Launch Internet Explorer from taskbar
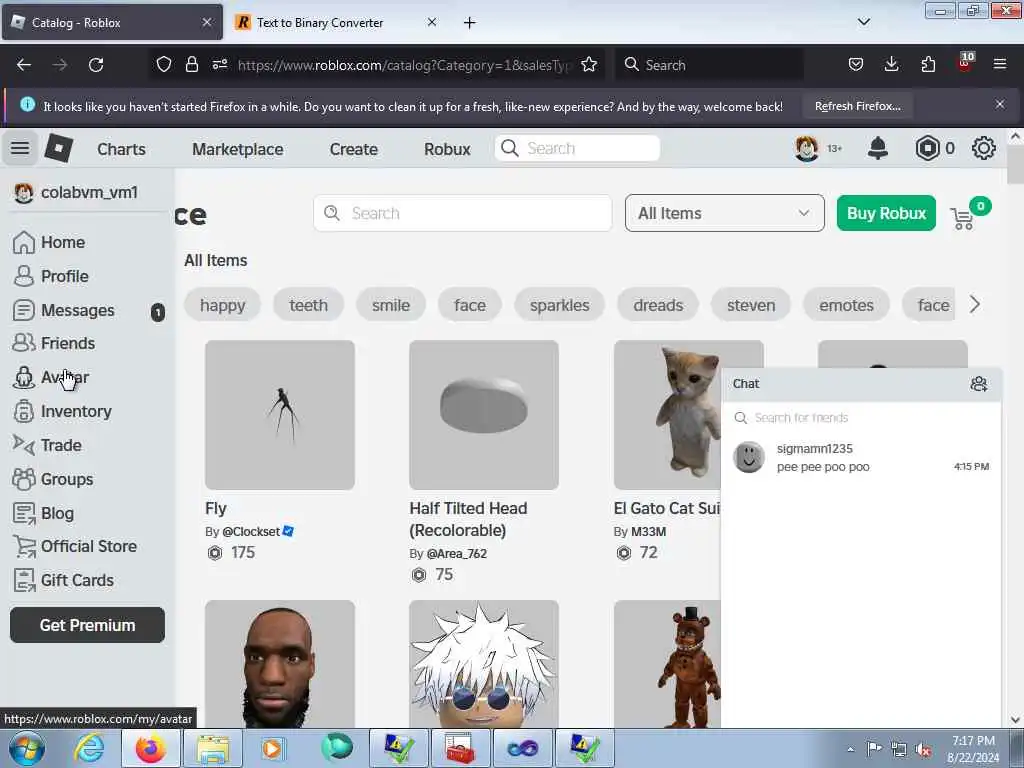The height and width of the screenshot is (768, 1024). (89, 748)
